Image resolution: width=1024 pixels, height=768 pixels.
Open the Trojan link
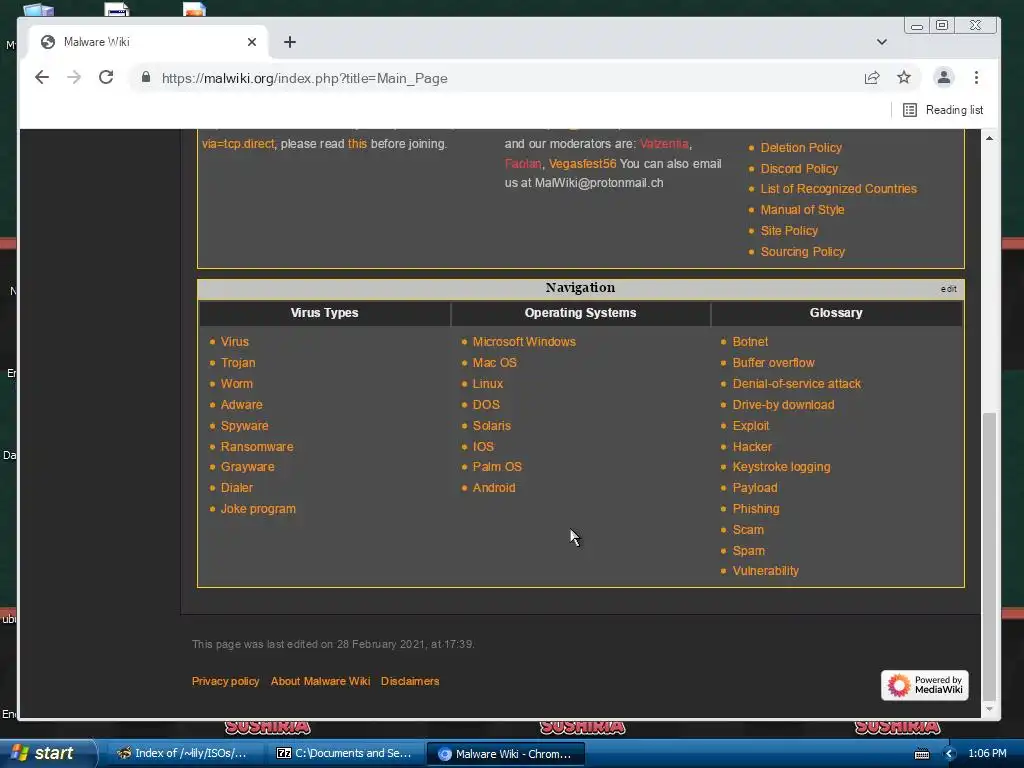point(238,362)
